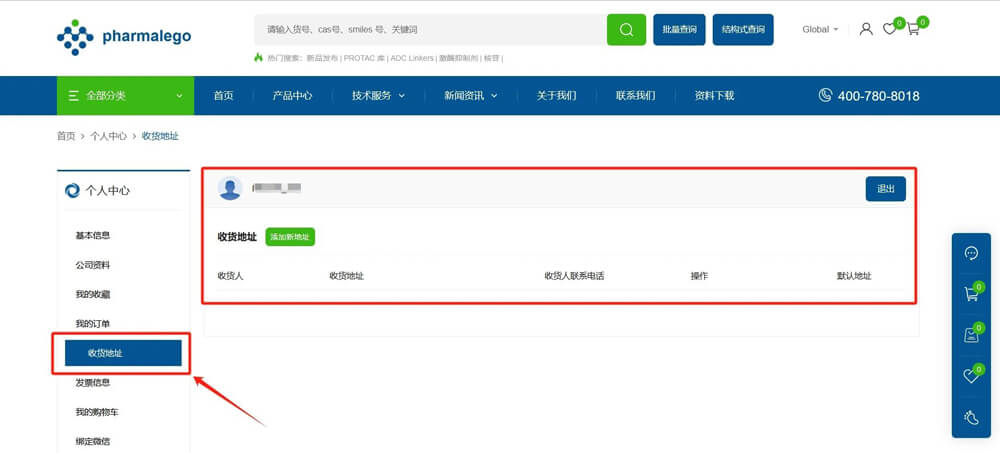
Task: Click the heart icon in floating sidebar
Action: click(971, 376)
